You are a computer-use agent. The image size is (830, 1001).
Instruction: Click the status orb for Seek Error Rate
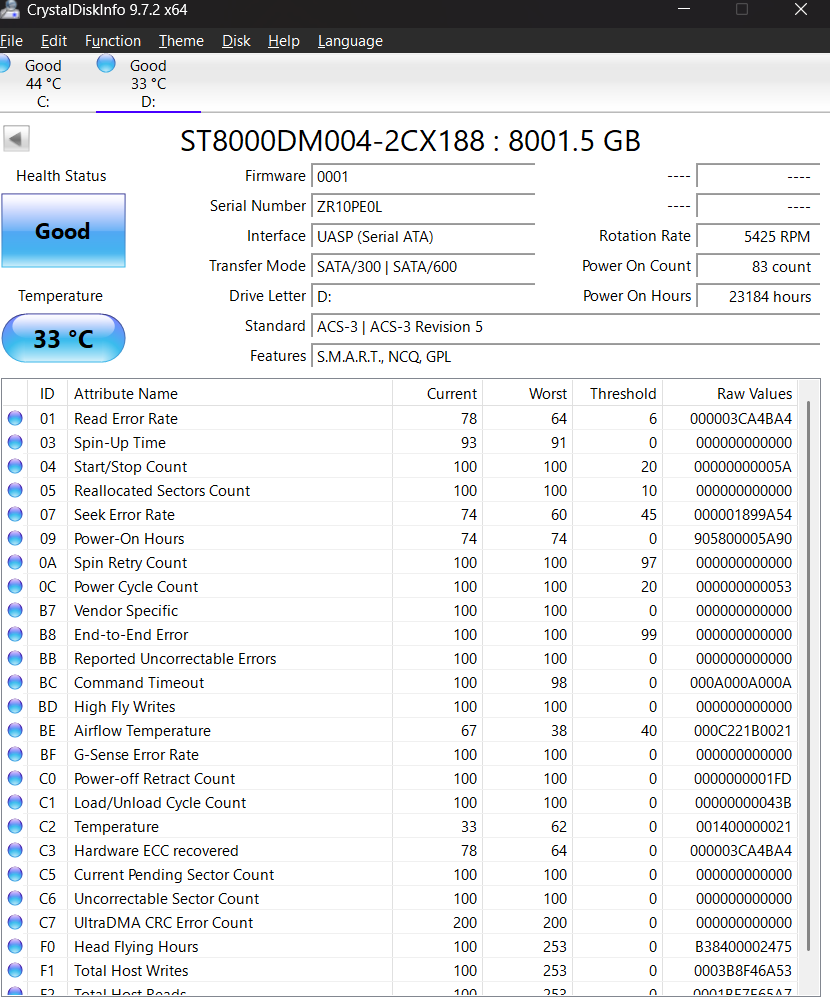(15, 515)
